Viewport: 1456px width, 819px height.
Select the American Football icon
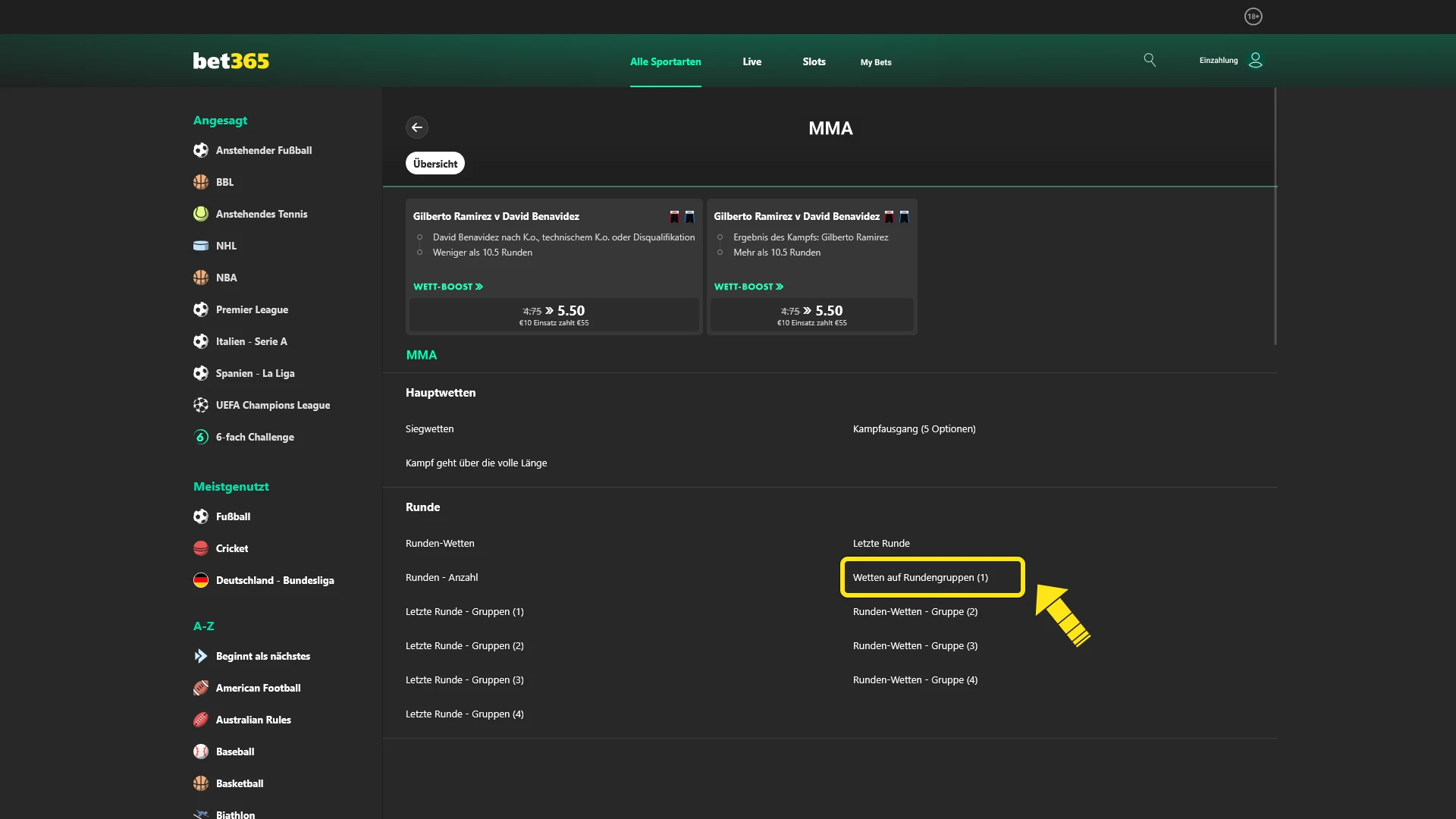(x=200, y=688)
